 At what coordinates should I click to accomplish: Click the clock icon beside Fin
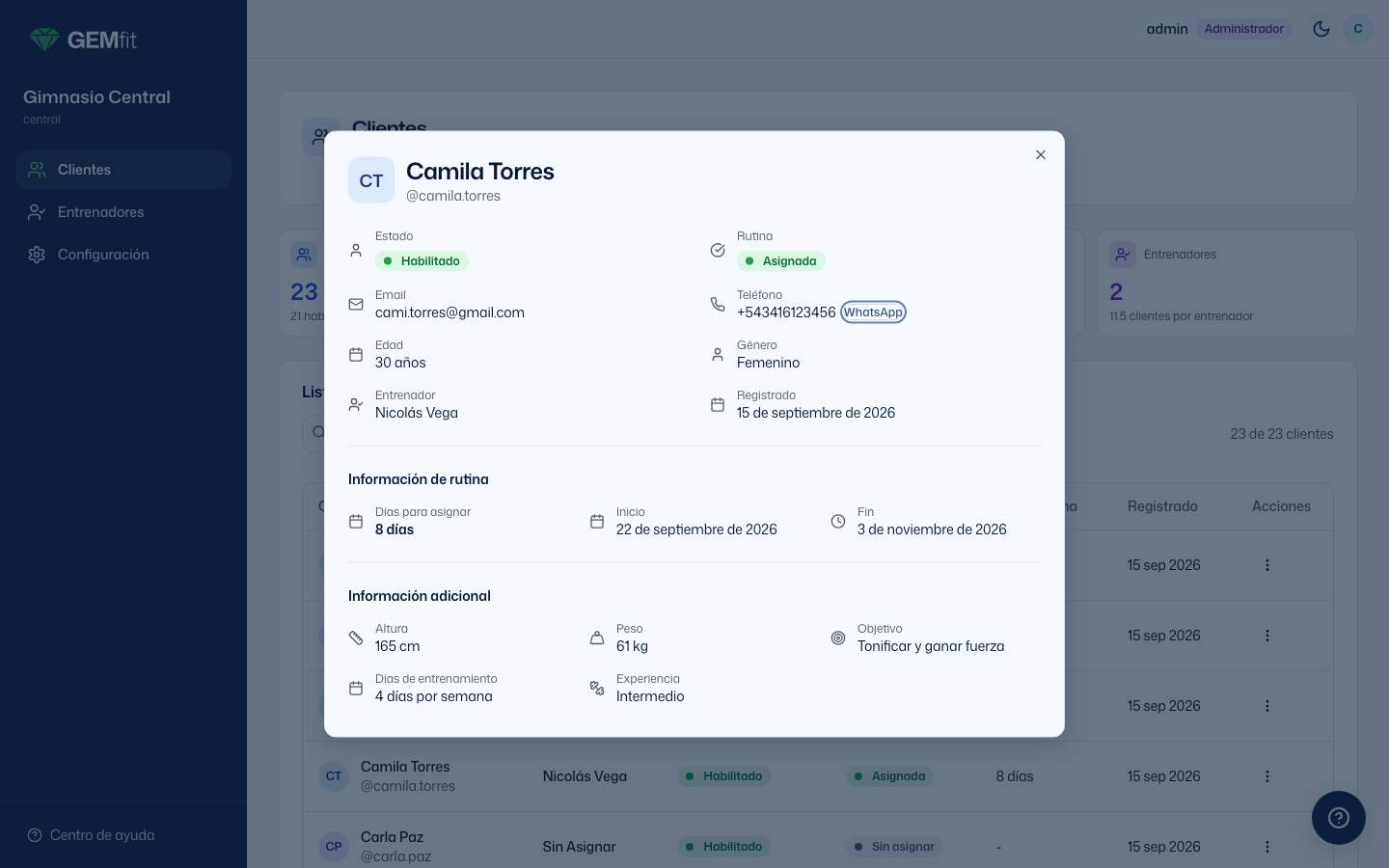(x=838, y=522)
